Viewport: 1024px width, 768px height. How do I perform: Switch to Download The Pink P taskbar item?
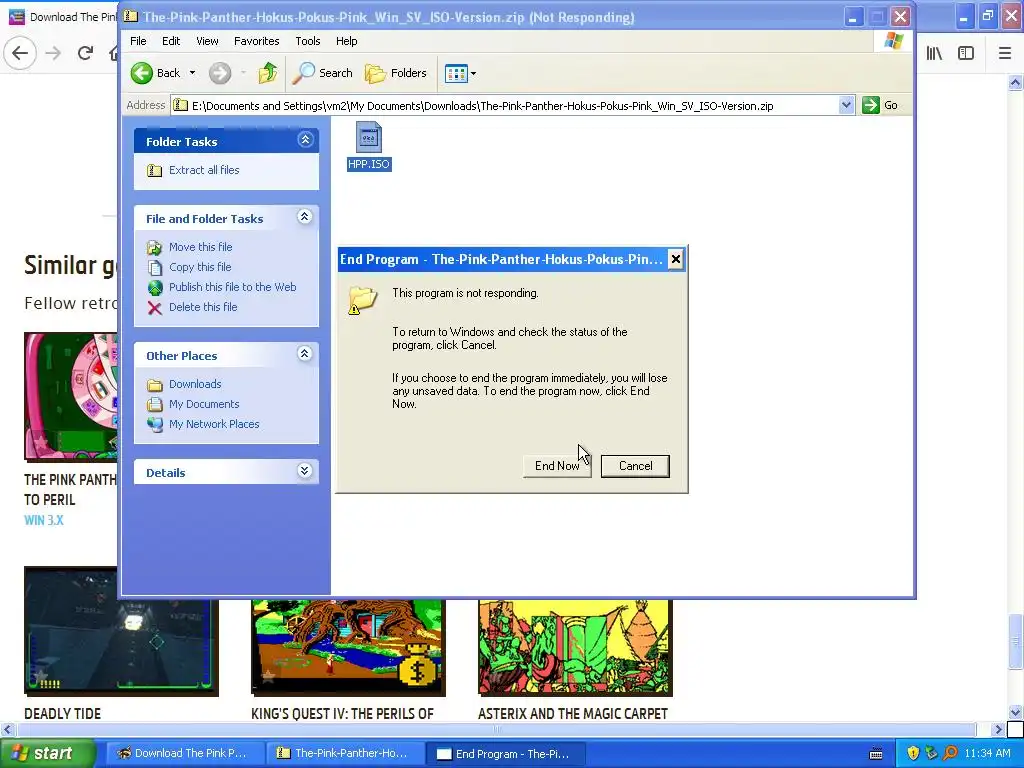pyautogui.click(x=185, y=754)
